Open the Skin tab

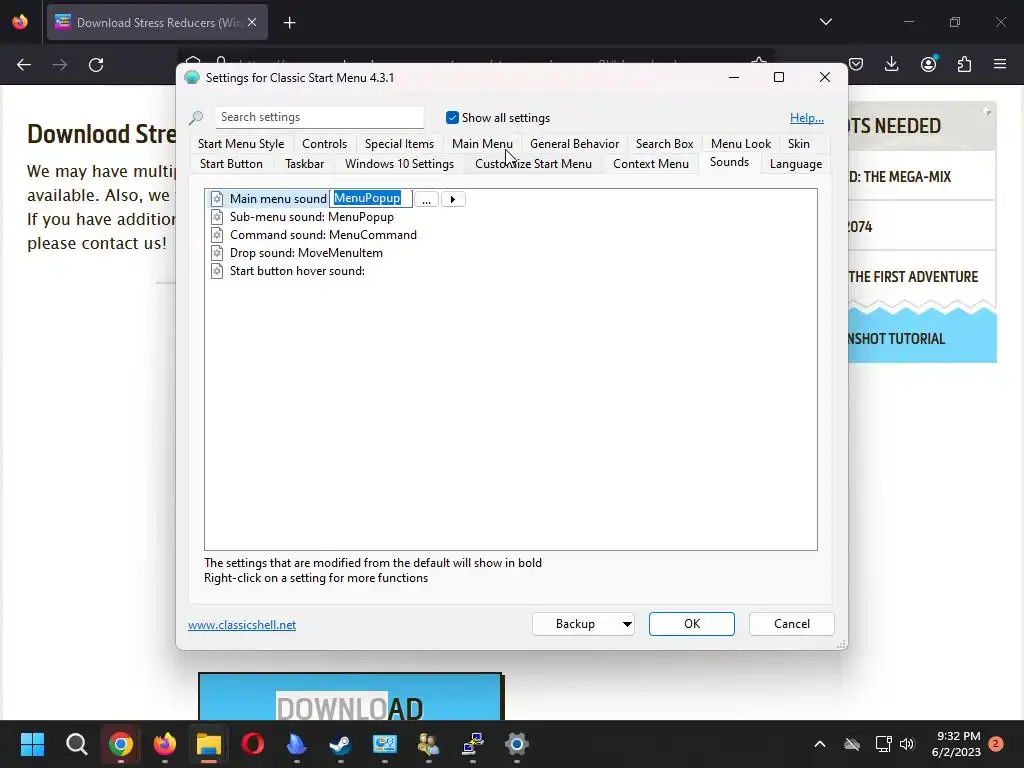(x=798, y=144)
